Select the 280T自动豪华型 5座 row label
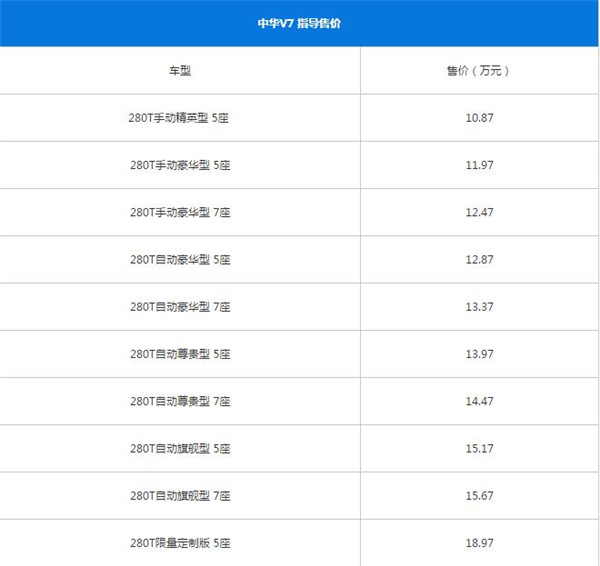Screen dimensions: 600x566 (x=180, y=260)
